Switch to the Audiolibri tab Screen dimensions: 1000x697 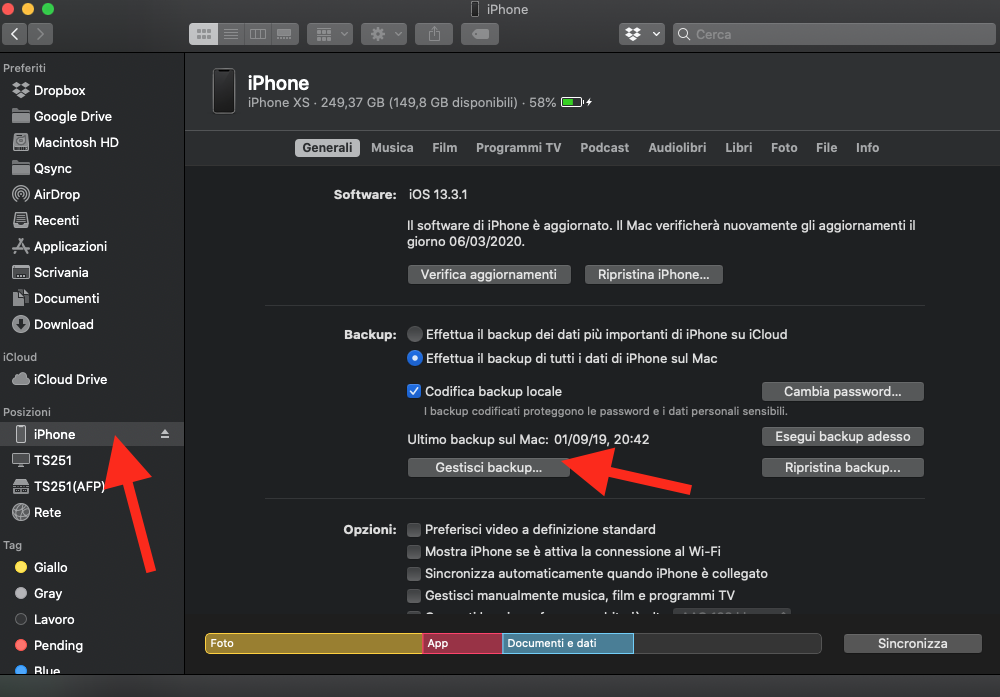click(677, 148)
